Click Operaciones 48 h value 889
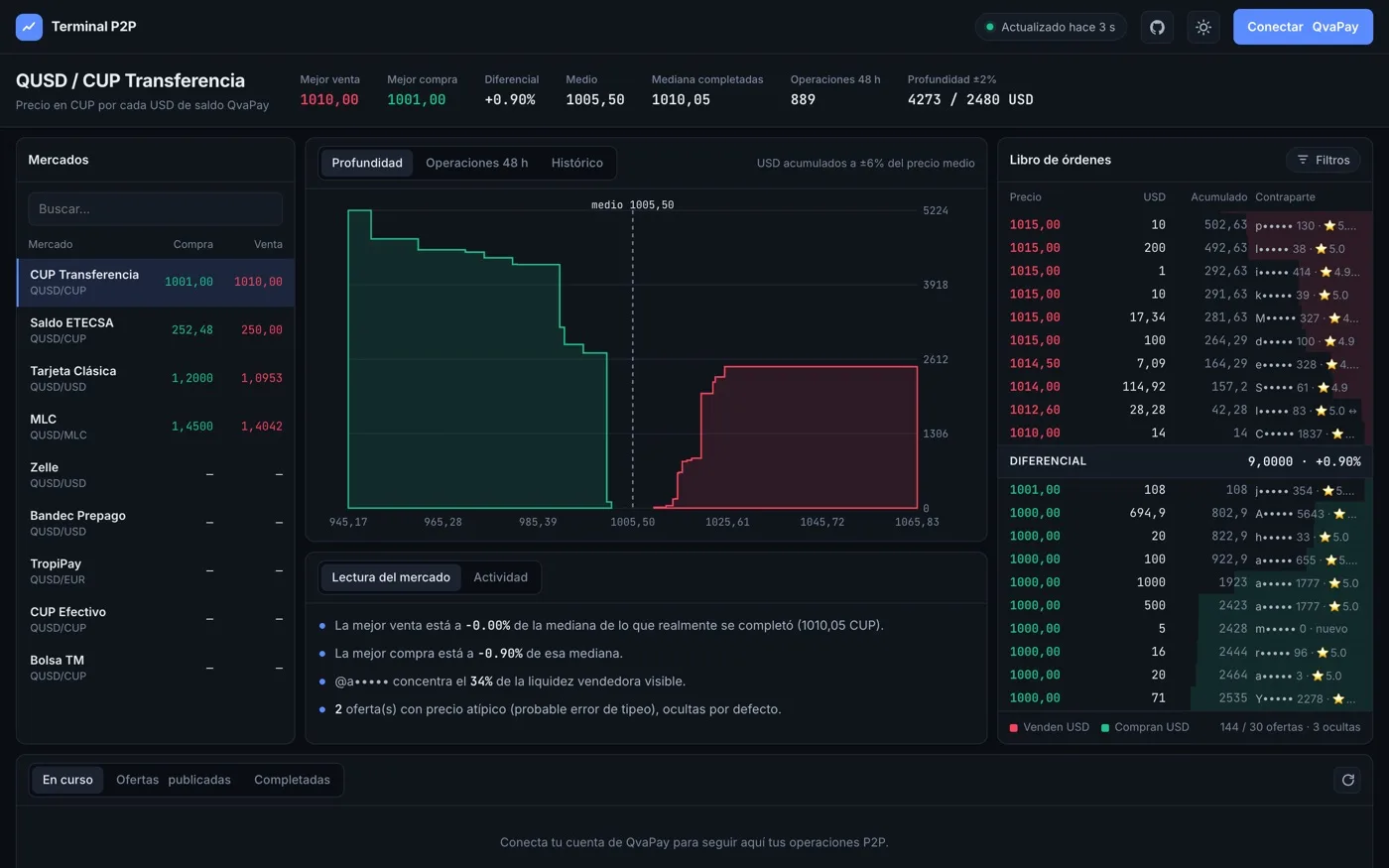Screen dimensions: 1389x868 (803, 99)
